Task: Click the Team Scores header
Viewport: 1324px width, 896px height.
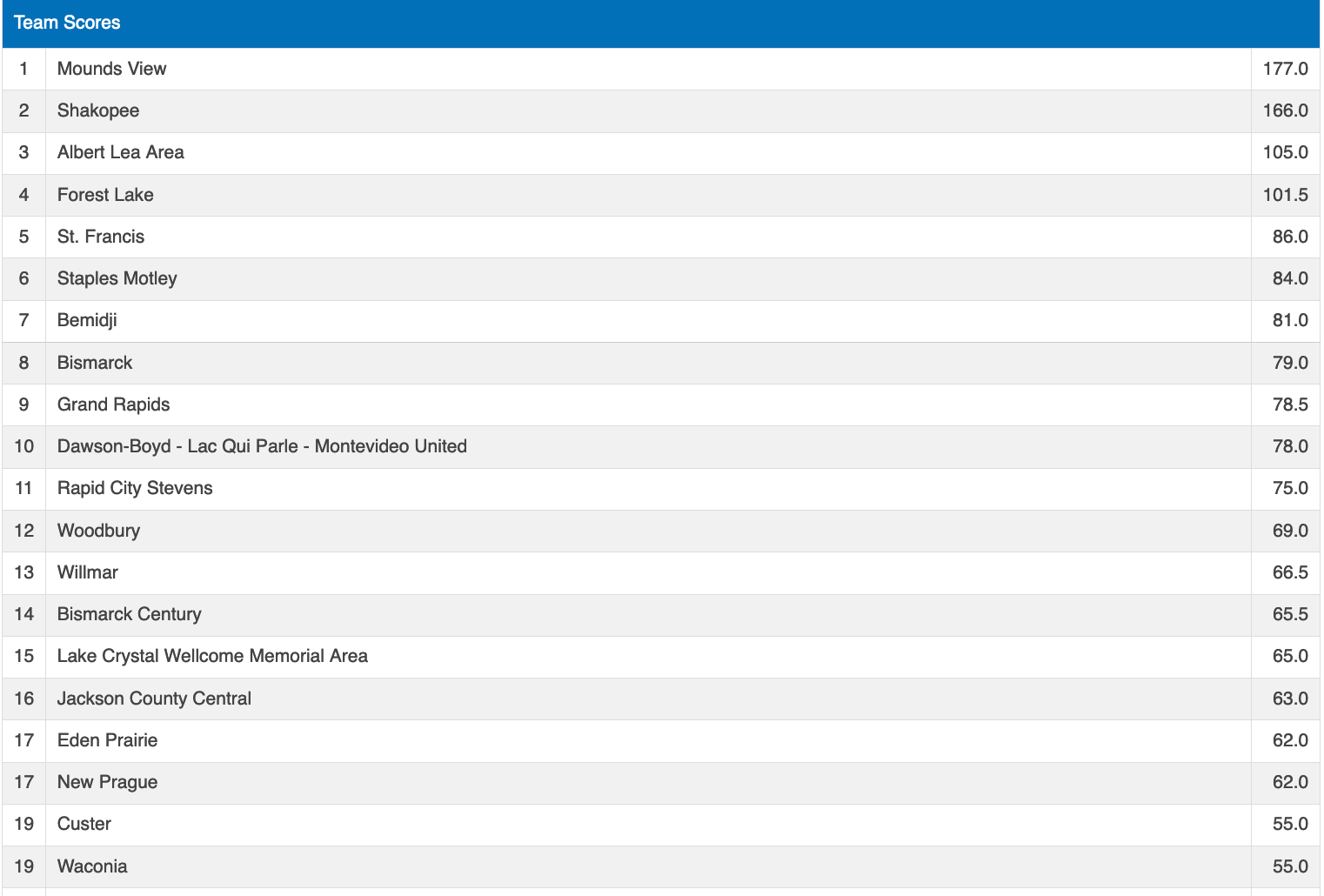Action: pos(67,23)
